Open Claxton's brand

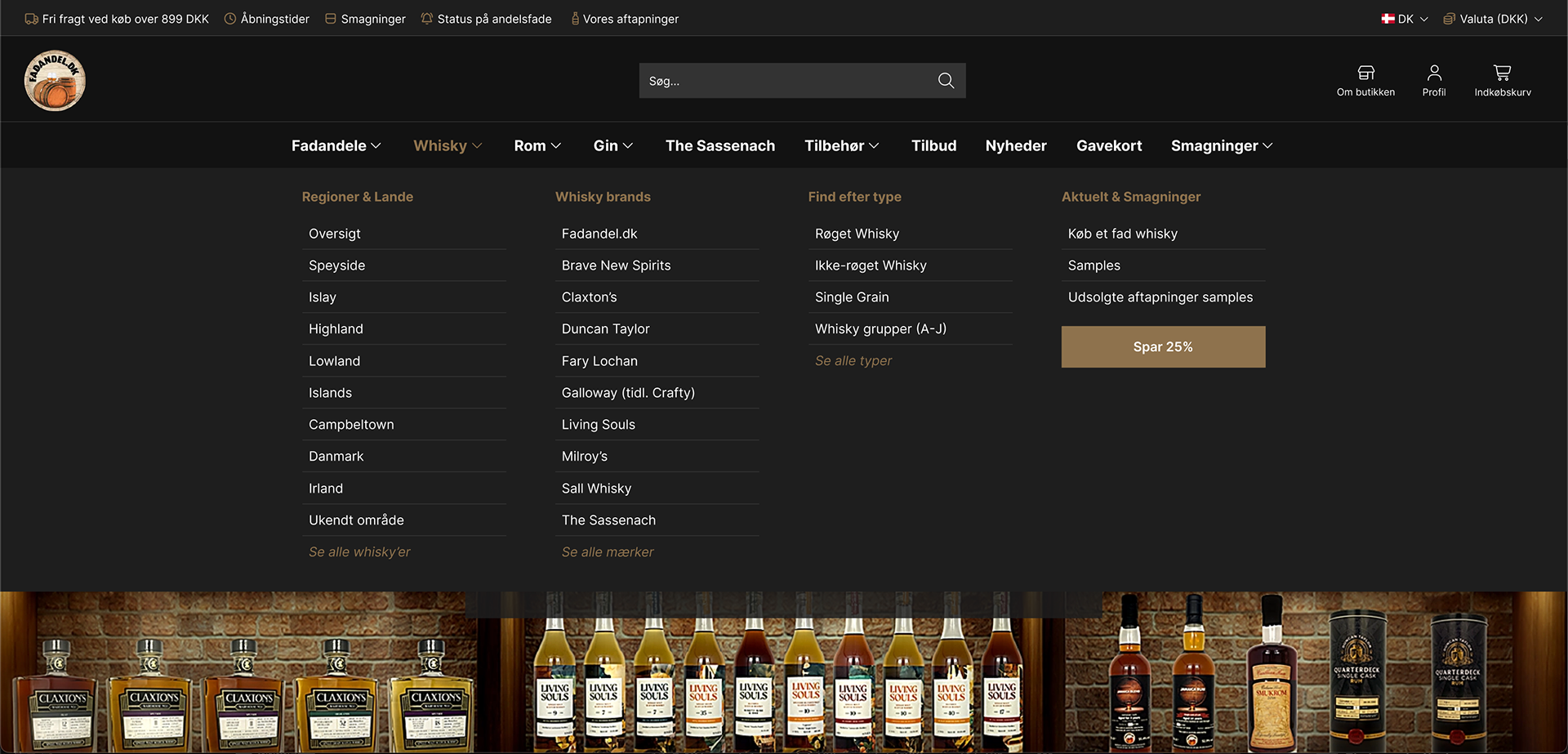tap(657, 297)
